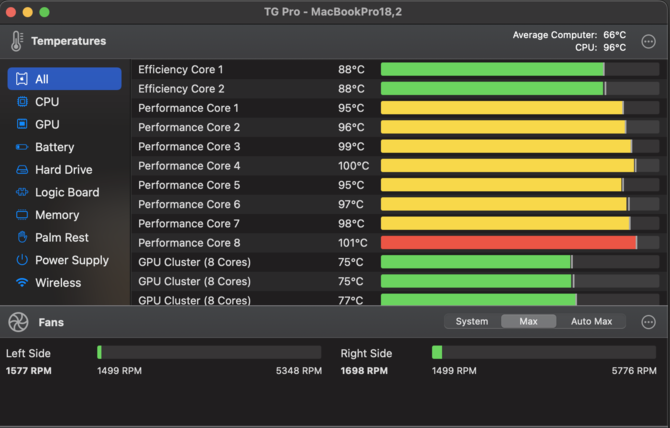Click the Left Side fan speed bar

[x=209, y=352]
